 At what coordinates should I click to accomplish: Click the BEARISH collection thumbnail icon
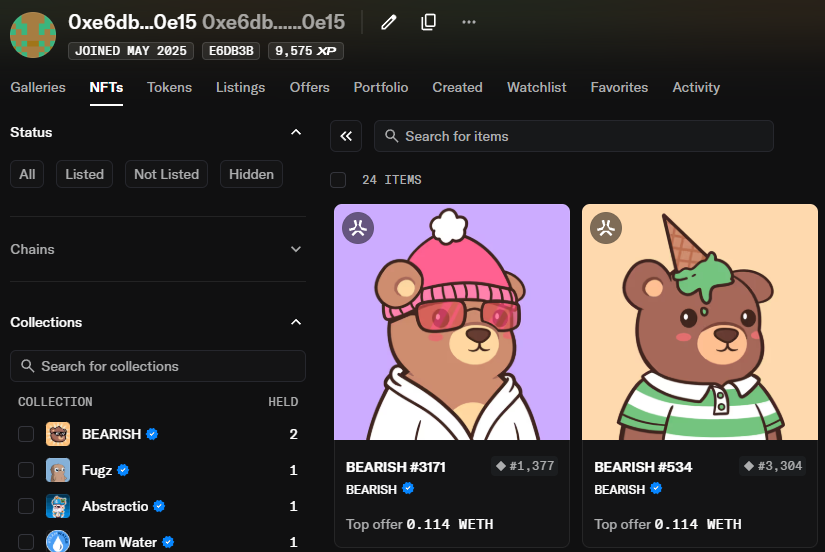[58, 434]
